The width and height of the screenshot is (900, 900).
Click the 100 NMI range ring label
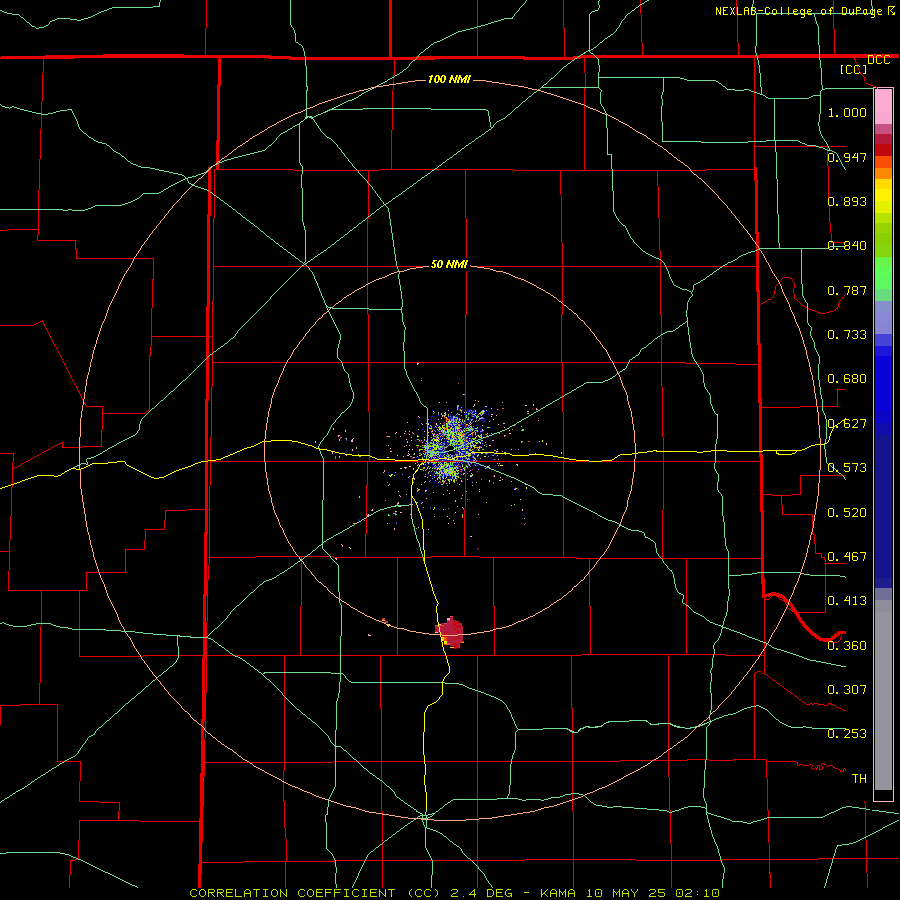(x=449, y=79)
